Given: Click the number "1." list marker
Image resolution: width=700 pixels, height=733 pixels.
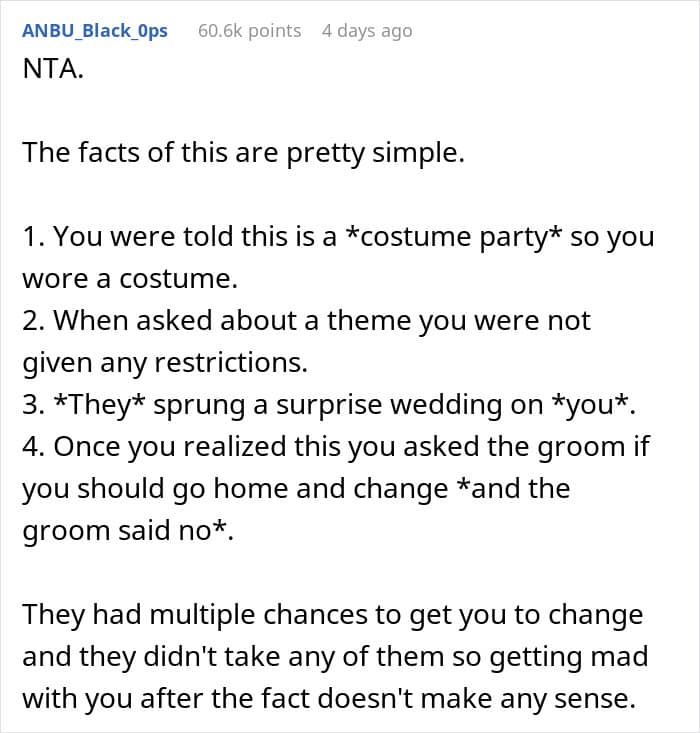Looking at the screenshot, I should [33, 237].
